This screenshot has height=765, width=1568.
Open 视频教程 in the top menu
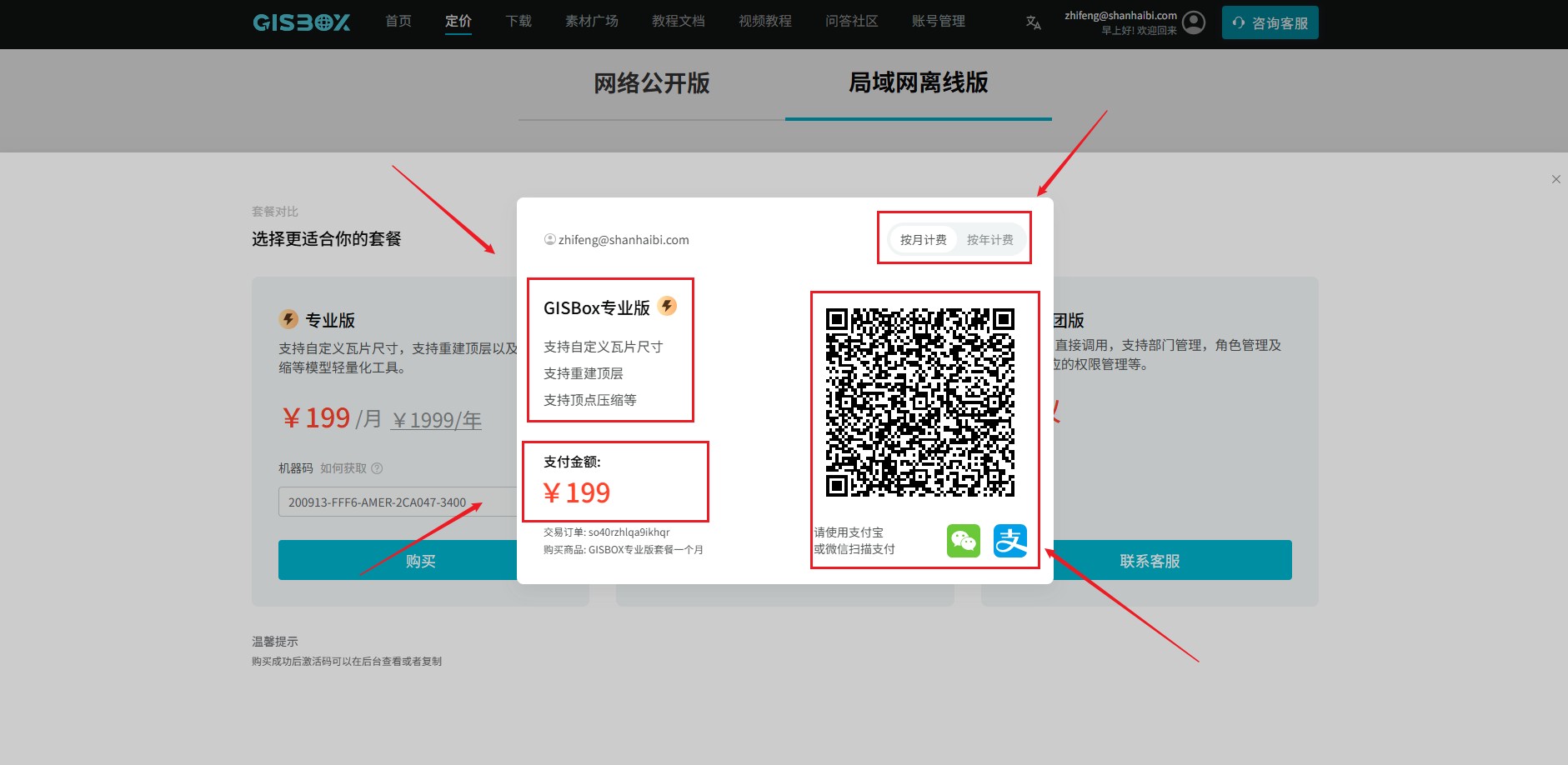coord(765,22)
